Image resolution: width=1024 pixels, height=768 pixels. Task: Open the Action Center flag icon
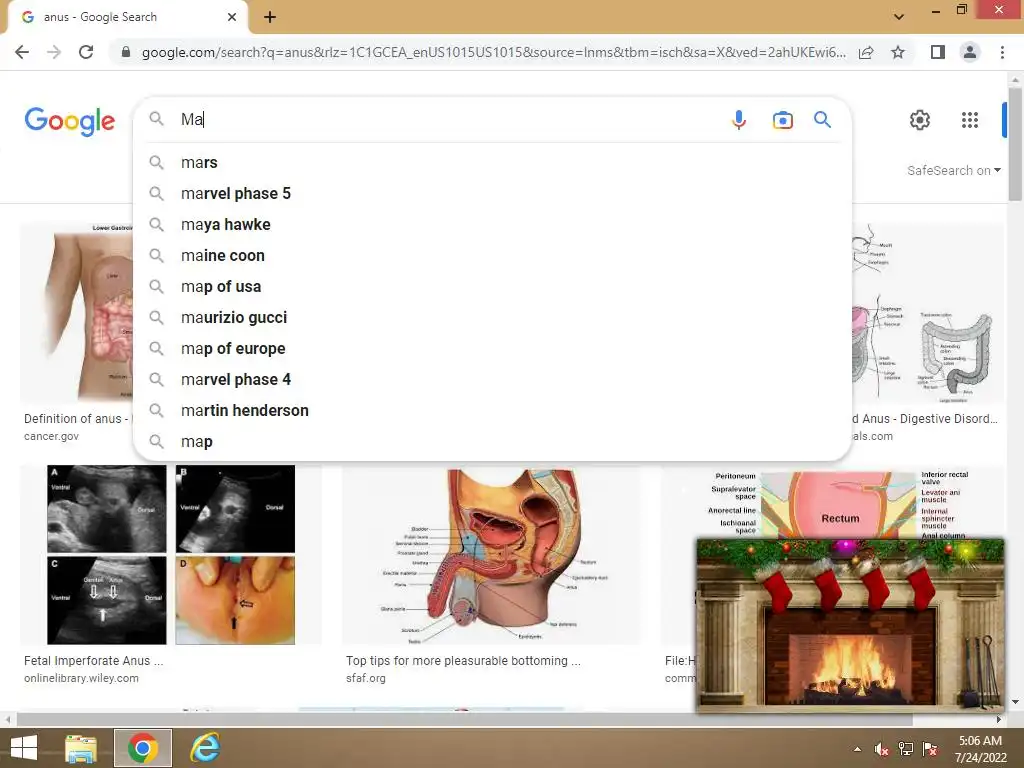pyautogui.click(x=930, y=749)
